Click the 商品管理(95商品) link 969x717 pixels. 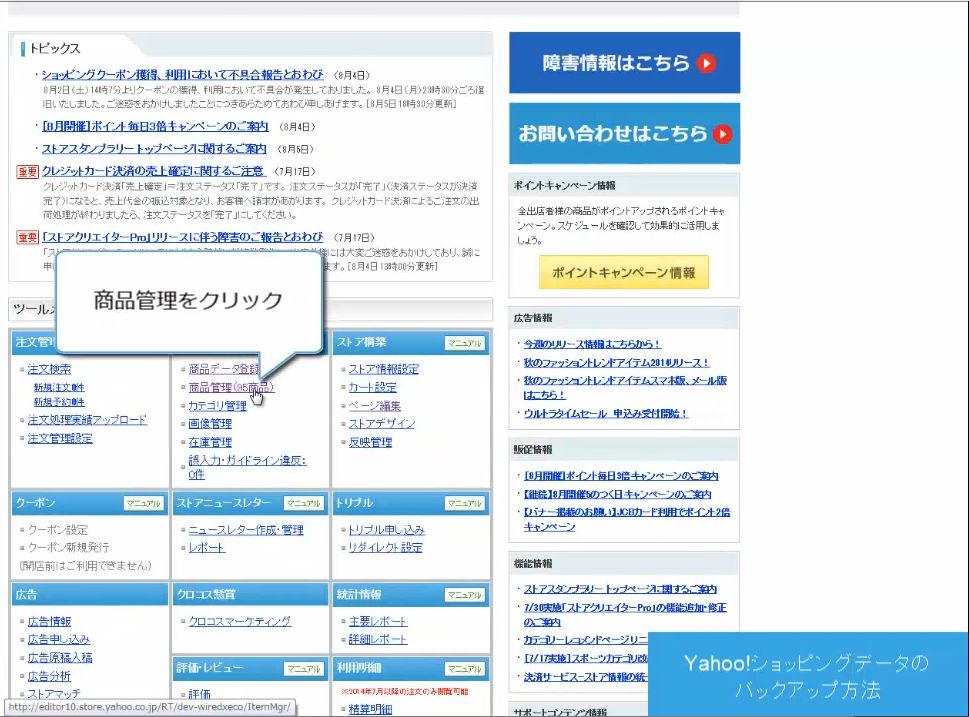[231, 387]
